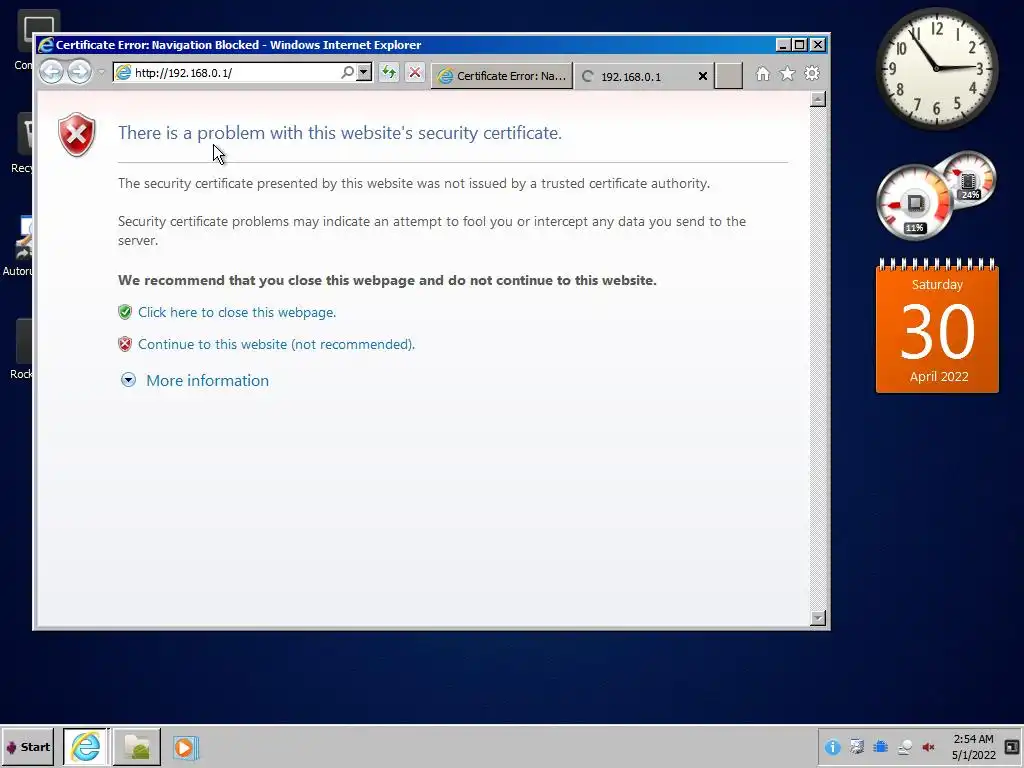The width and height of the screenshot is (1024, 768).
Task: Continue to this website (not recommended) link
Action: click(276, 344)
